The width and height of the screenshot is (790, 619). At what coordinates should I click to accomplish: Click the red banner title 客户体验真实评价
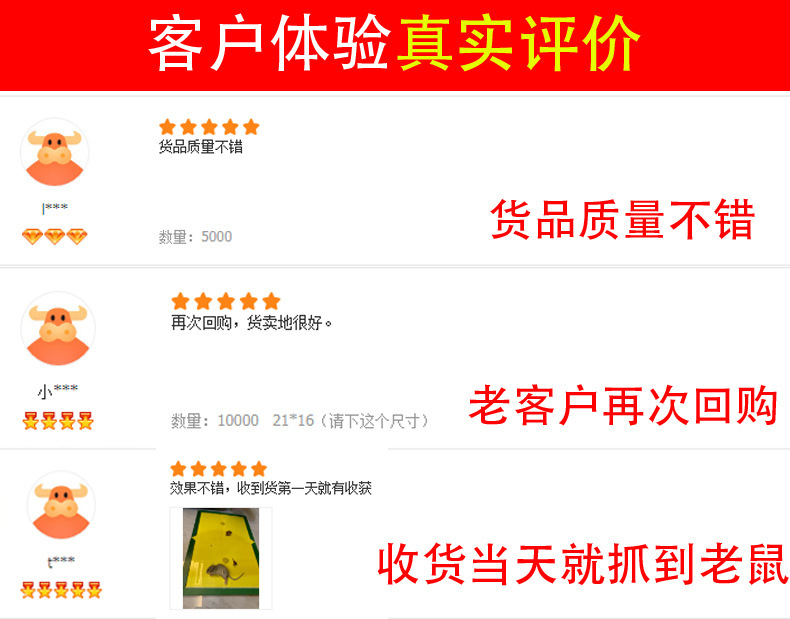tap(394, 44)
